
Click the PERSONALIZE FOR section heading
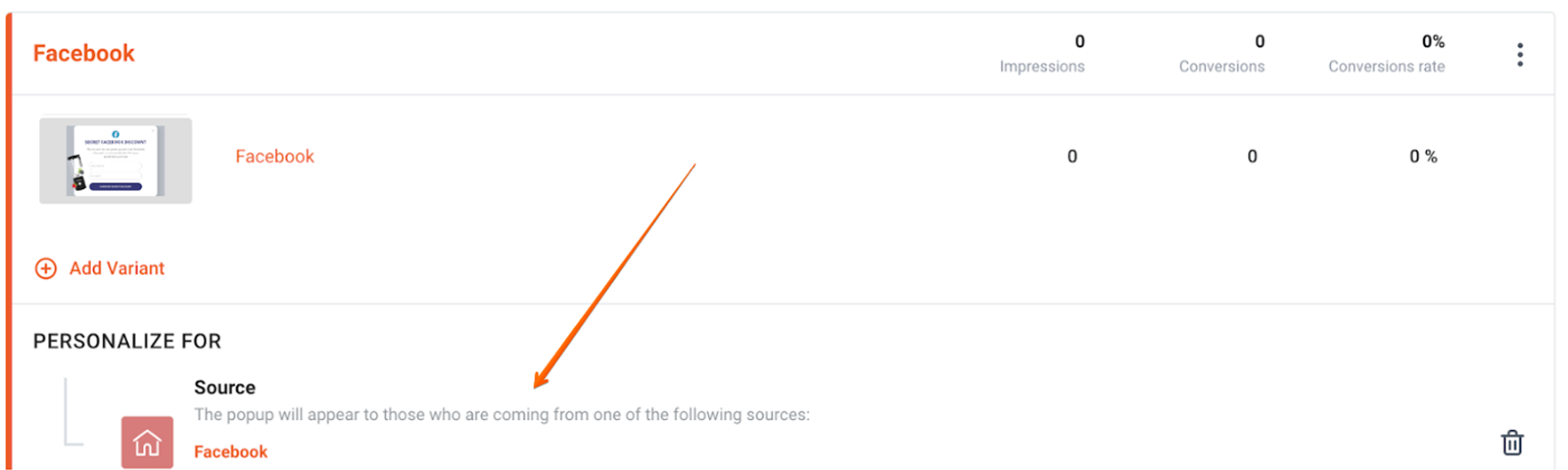click(127, 341)
